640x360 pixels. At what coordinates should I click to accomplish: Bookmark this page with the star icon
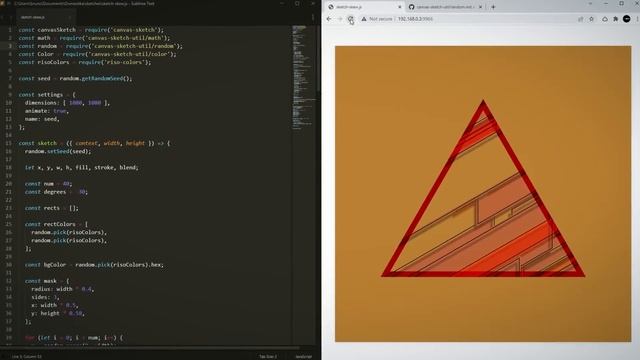point(591,19)
